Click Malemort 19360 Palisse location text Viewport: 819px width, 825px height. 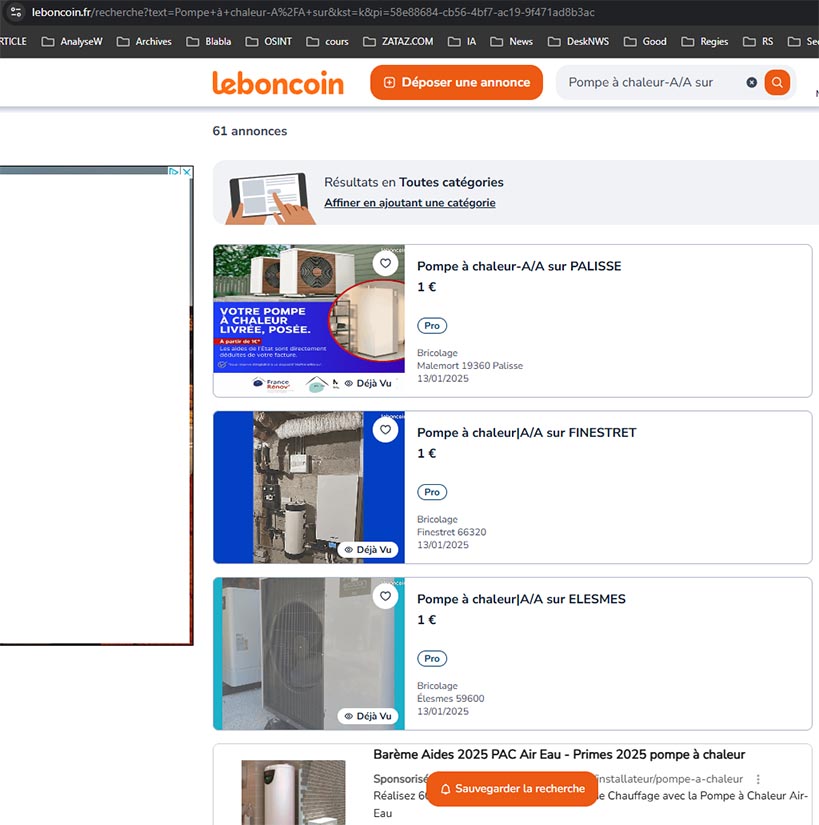[470, 366]
